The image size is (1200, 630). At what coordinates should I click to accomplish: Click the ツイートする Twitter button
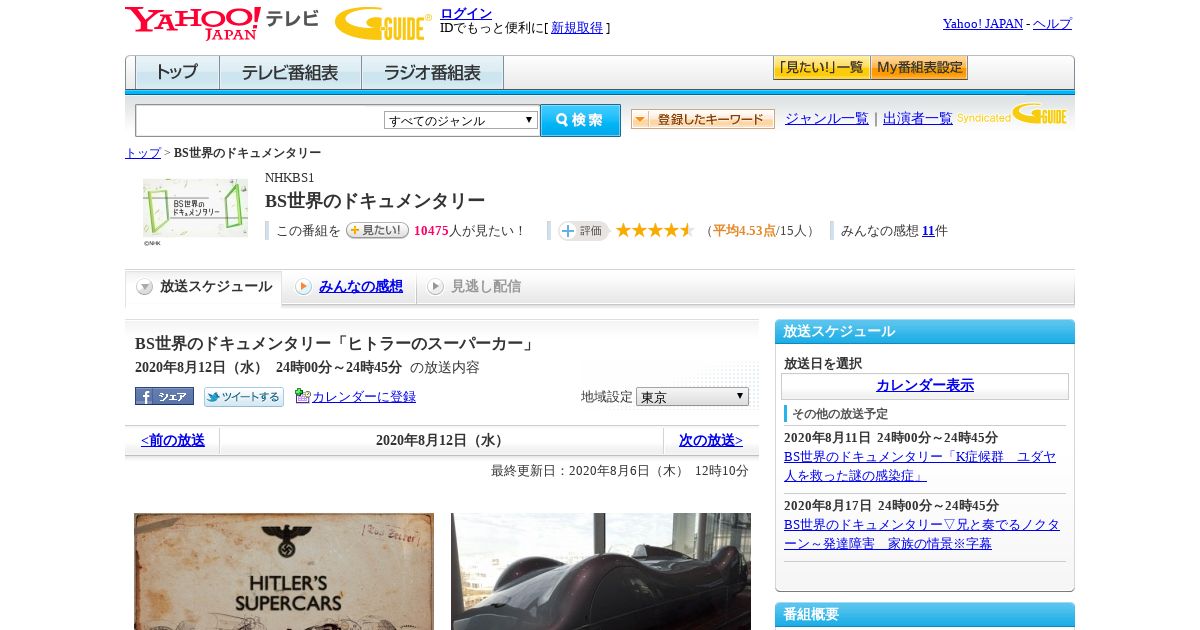[244, 396]
